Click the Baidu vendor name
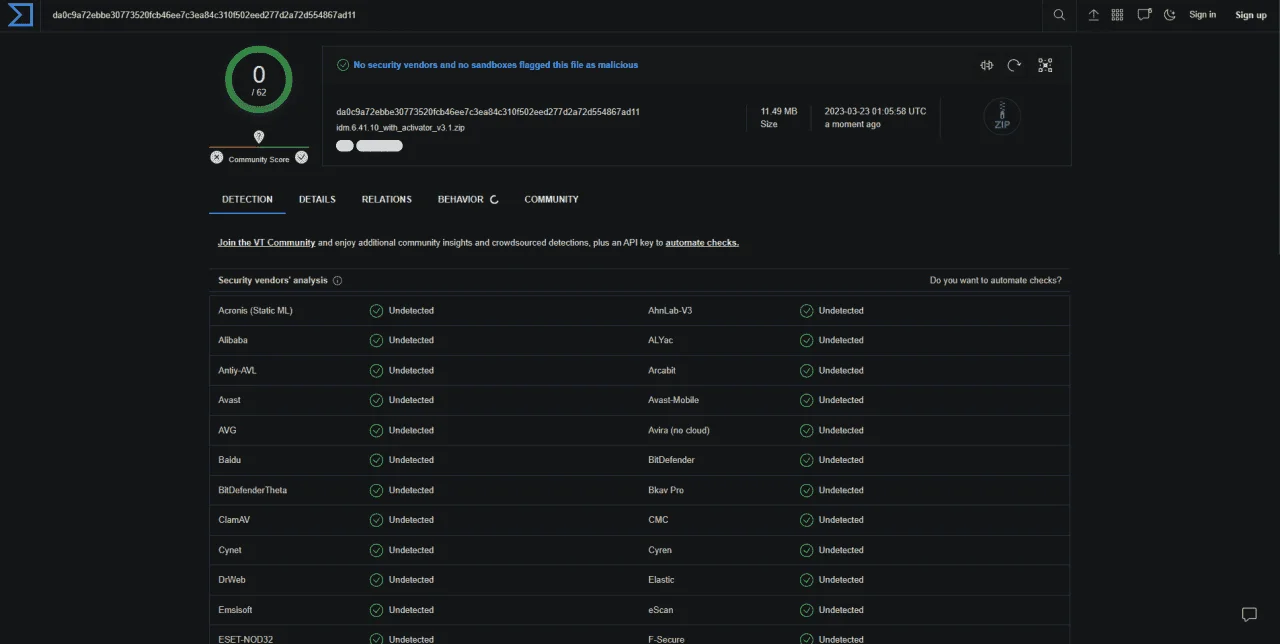The width and height of the screenshot is (1280, 644). click(x=230, y=460)
